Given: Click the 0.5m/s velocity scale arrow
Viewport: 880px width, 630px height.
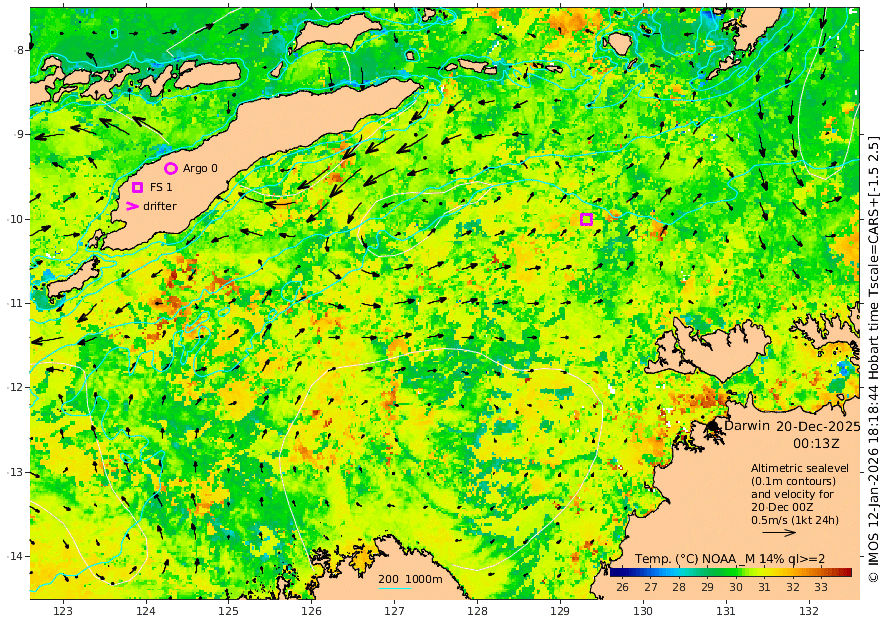Looking at the screenshot, I should pyautogui.click(x=779, y=532).
